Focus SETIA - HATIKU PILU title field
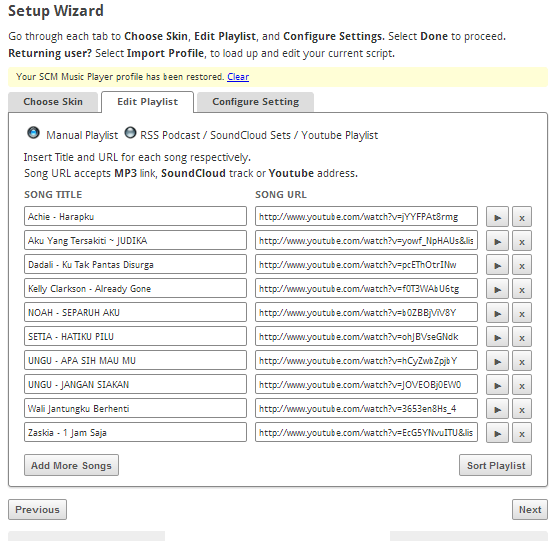Image resolution: width=558 pixels, height=541 pixels. (x=135, y=336)
